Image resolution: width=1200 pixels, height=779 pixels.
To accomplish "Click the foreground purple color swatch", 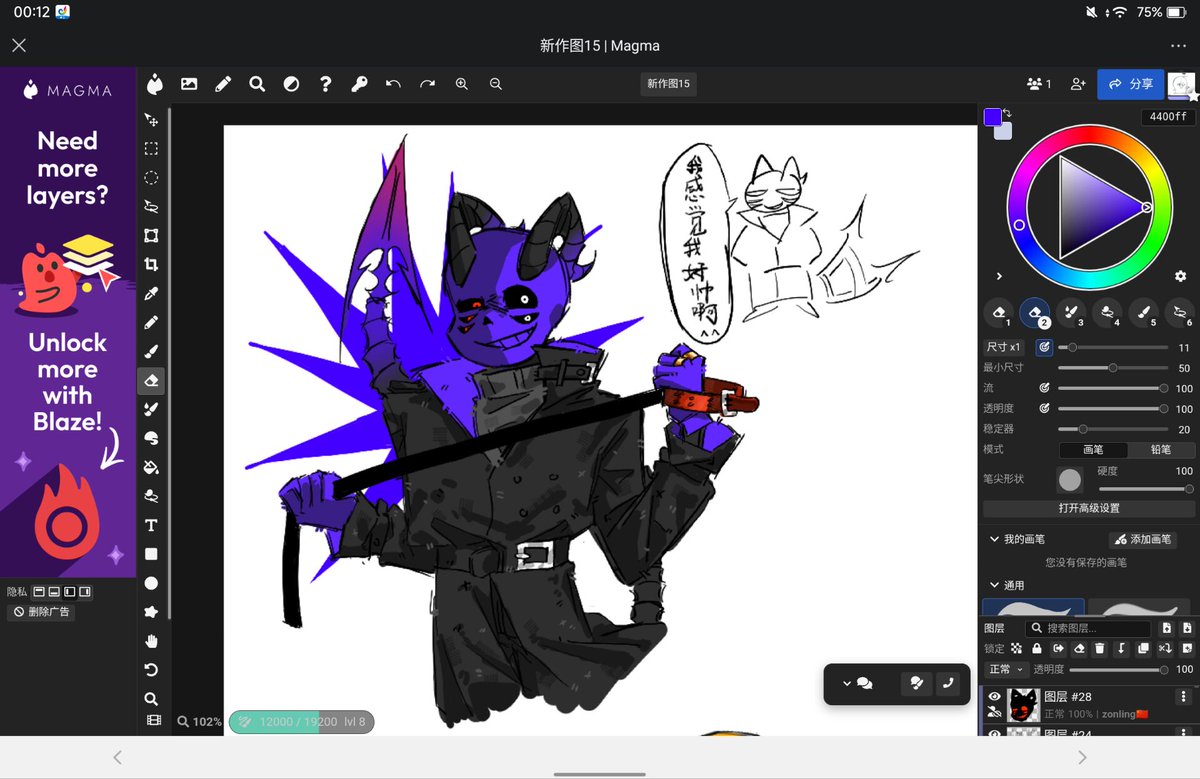I will pyautogui.click(x=992, y=117).
